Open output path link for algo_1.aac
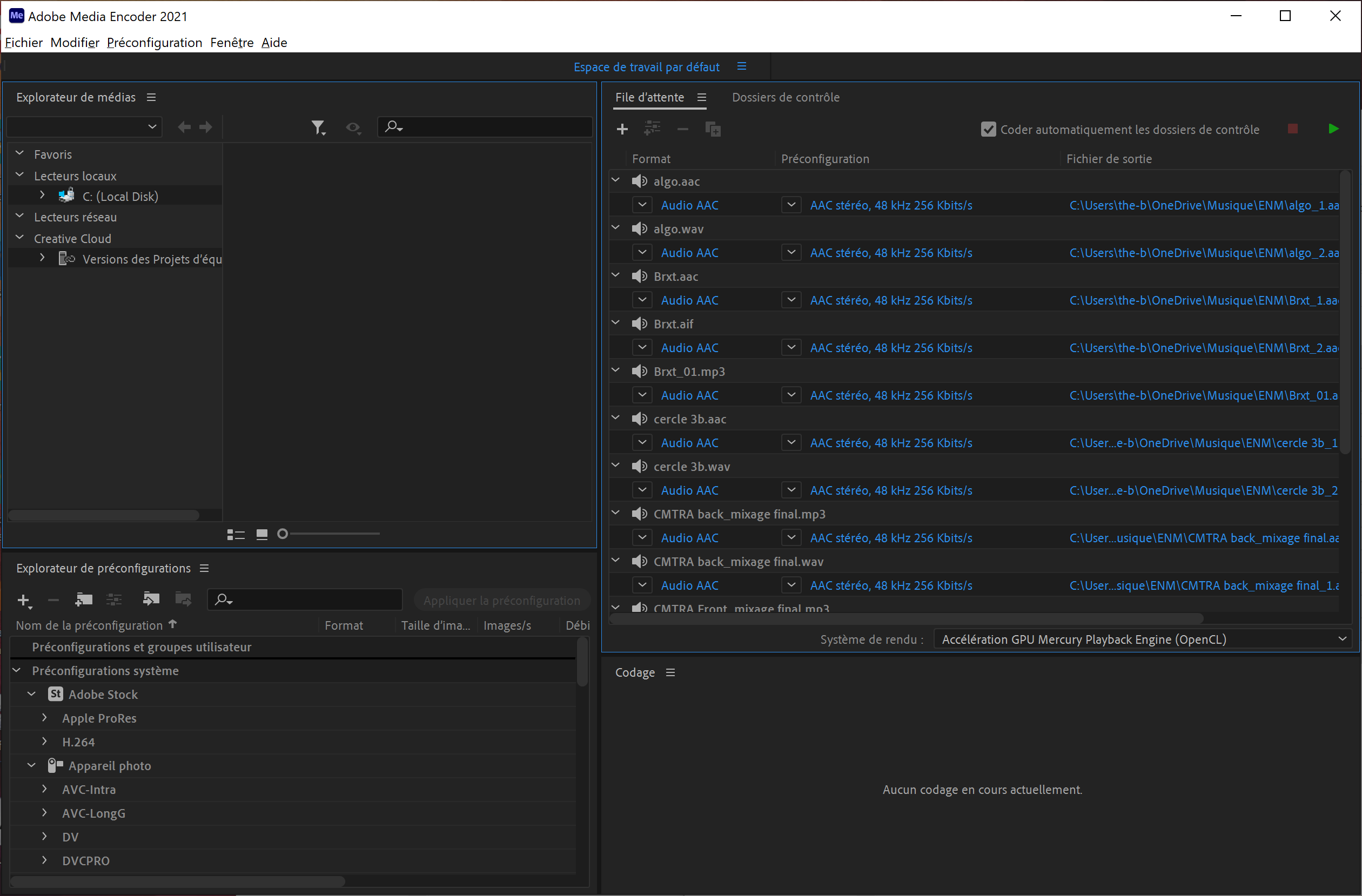 pyautogui.click(x=1204, y=205)
